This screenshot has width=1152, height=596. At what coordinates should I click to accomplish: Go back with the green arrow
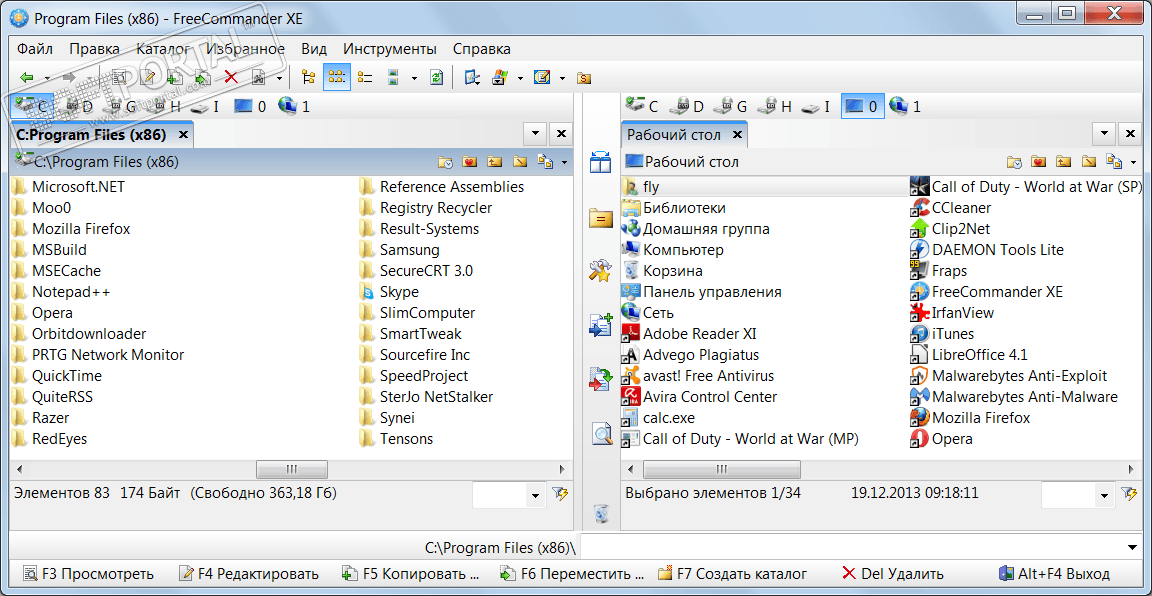(x=26, y=77)
